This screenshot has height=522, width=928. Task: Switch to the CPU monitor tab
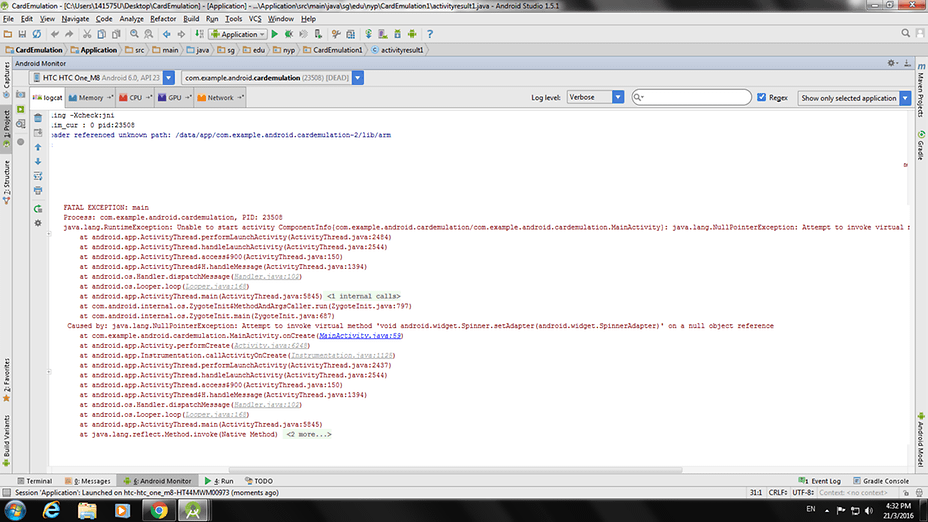(x=136, y=98)
